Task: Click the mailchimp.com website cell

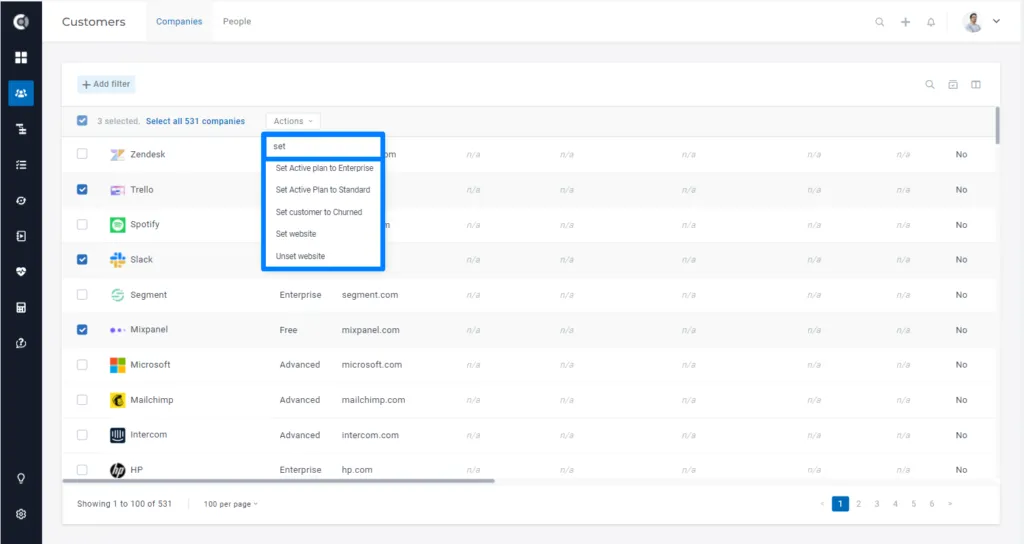Action: pos(374,400)
